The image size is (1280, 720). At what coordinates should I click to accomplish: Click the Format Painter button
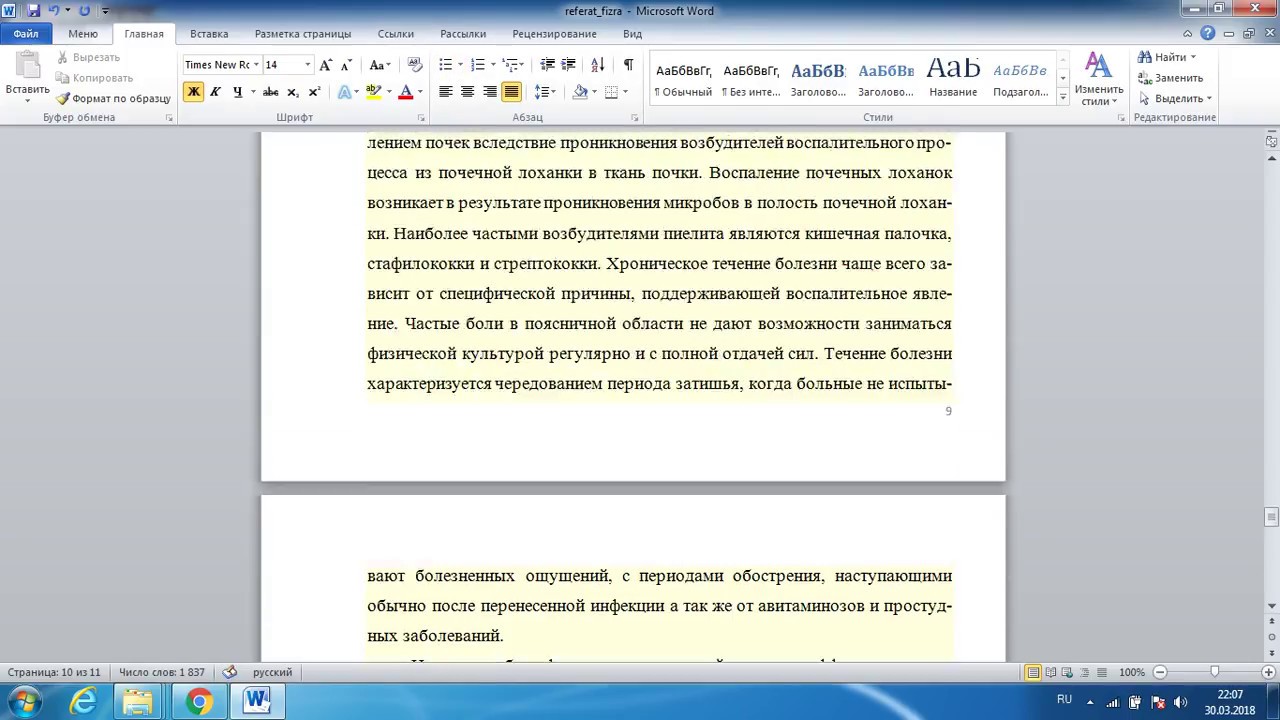tap(113, 99)
